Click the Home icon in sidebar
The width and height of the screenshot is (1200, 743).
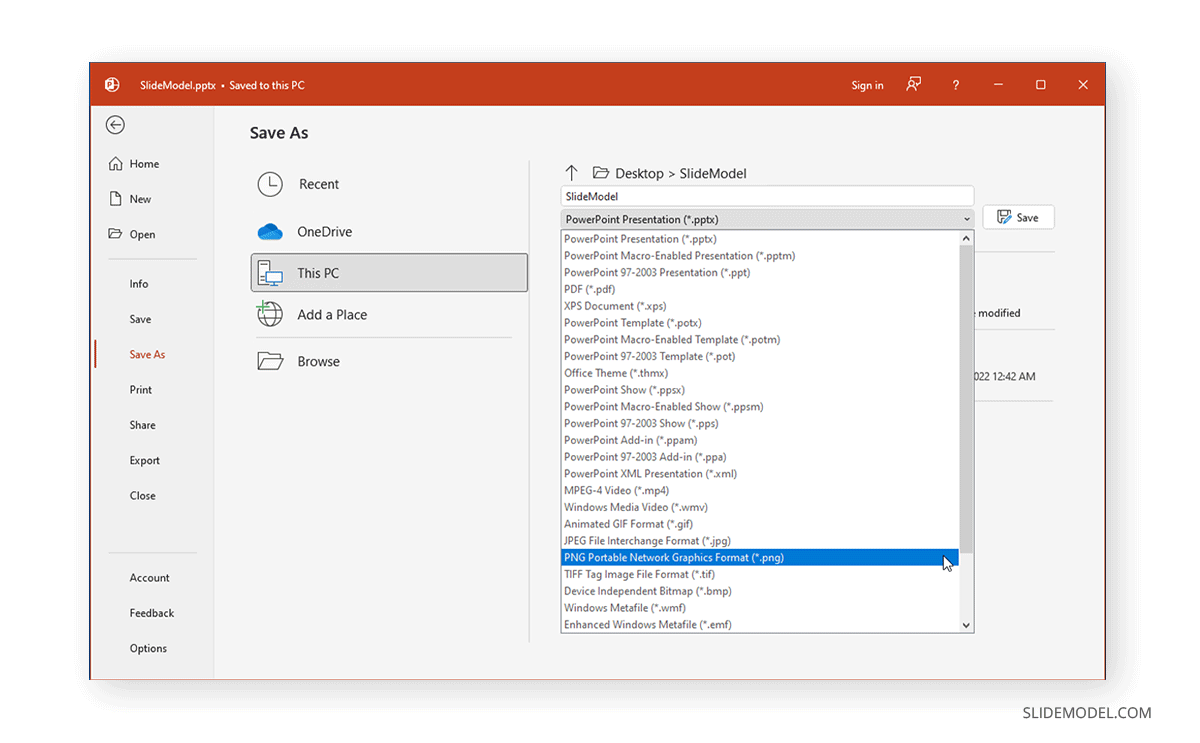[x=116, y=164]
